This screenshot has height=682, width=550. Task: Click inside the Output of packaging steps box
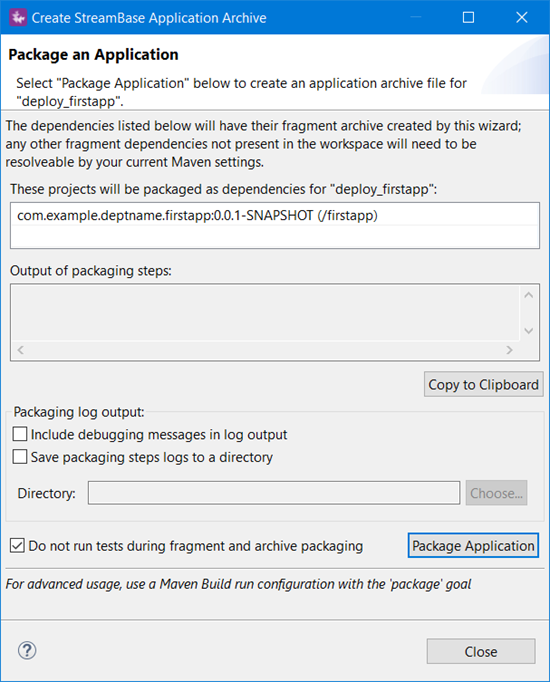[265, 313]
